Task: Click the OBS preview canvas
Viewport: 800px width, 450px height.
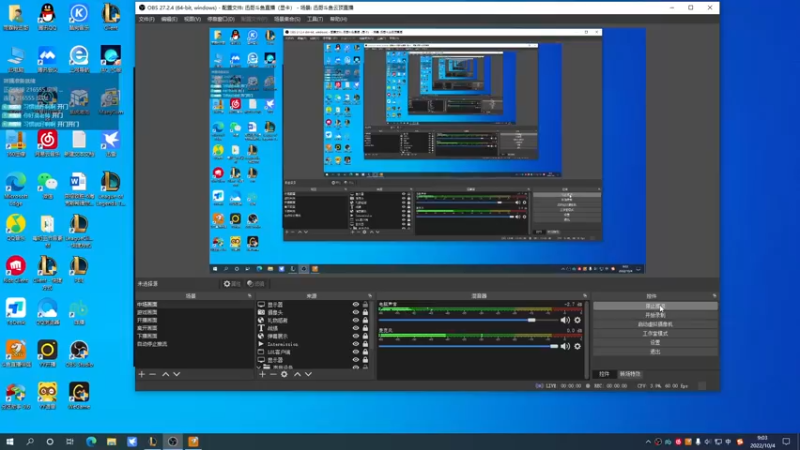Action: pyautogui.click(x=428, y=151)
